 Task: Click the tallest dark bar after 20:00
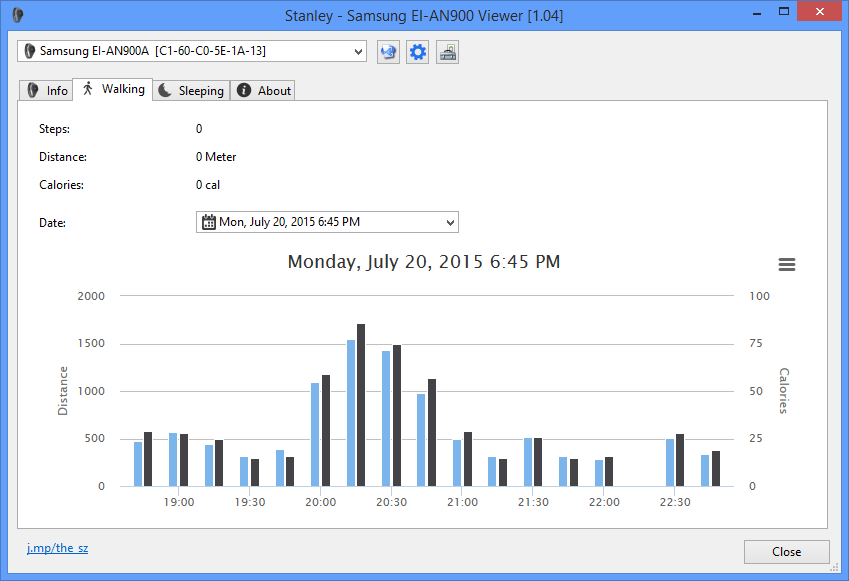coord(361,405)
